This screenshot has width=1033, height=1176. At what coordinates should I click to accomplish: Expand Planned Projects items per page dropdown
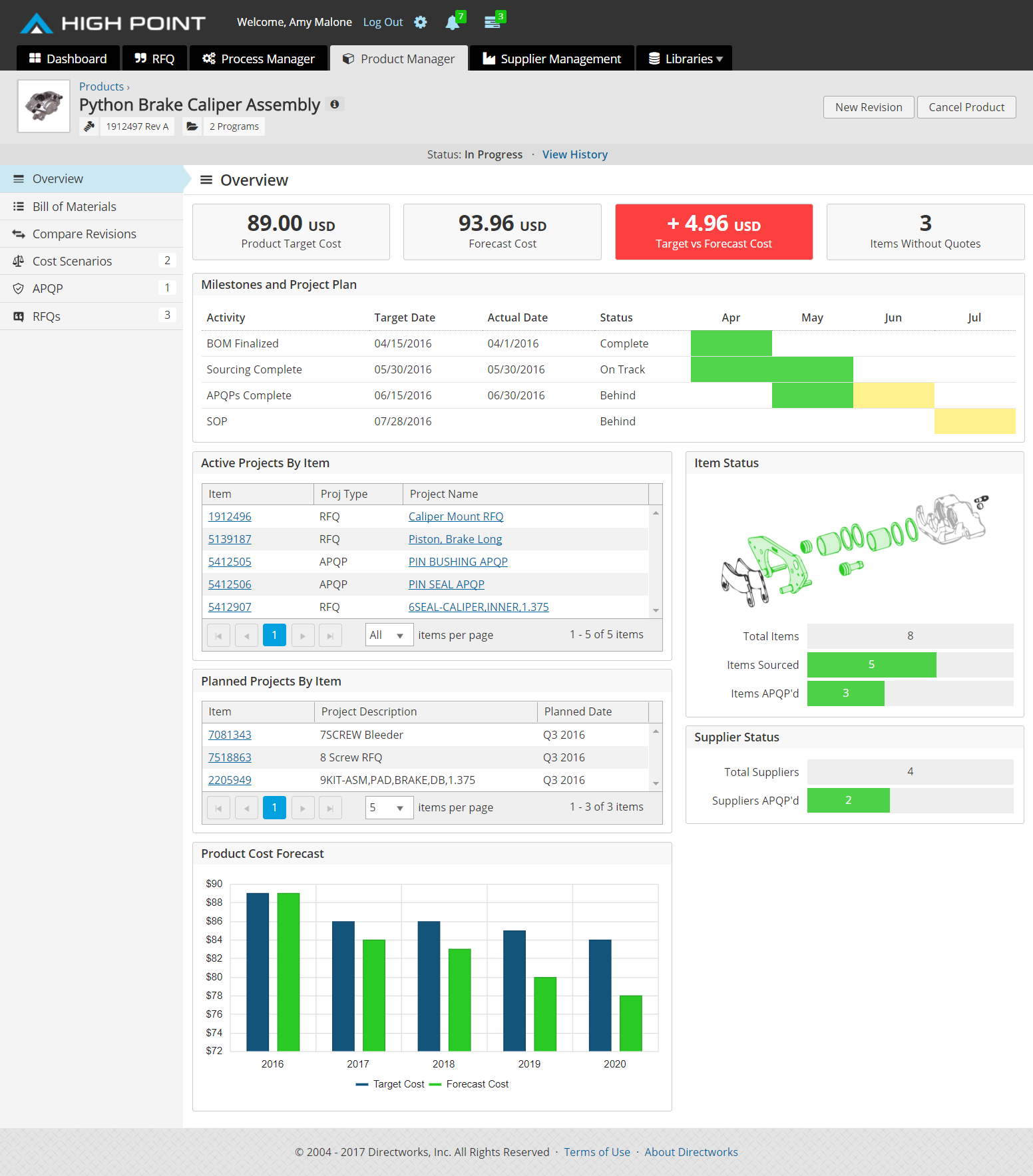(389, 807)
